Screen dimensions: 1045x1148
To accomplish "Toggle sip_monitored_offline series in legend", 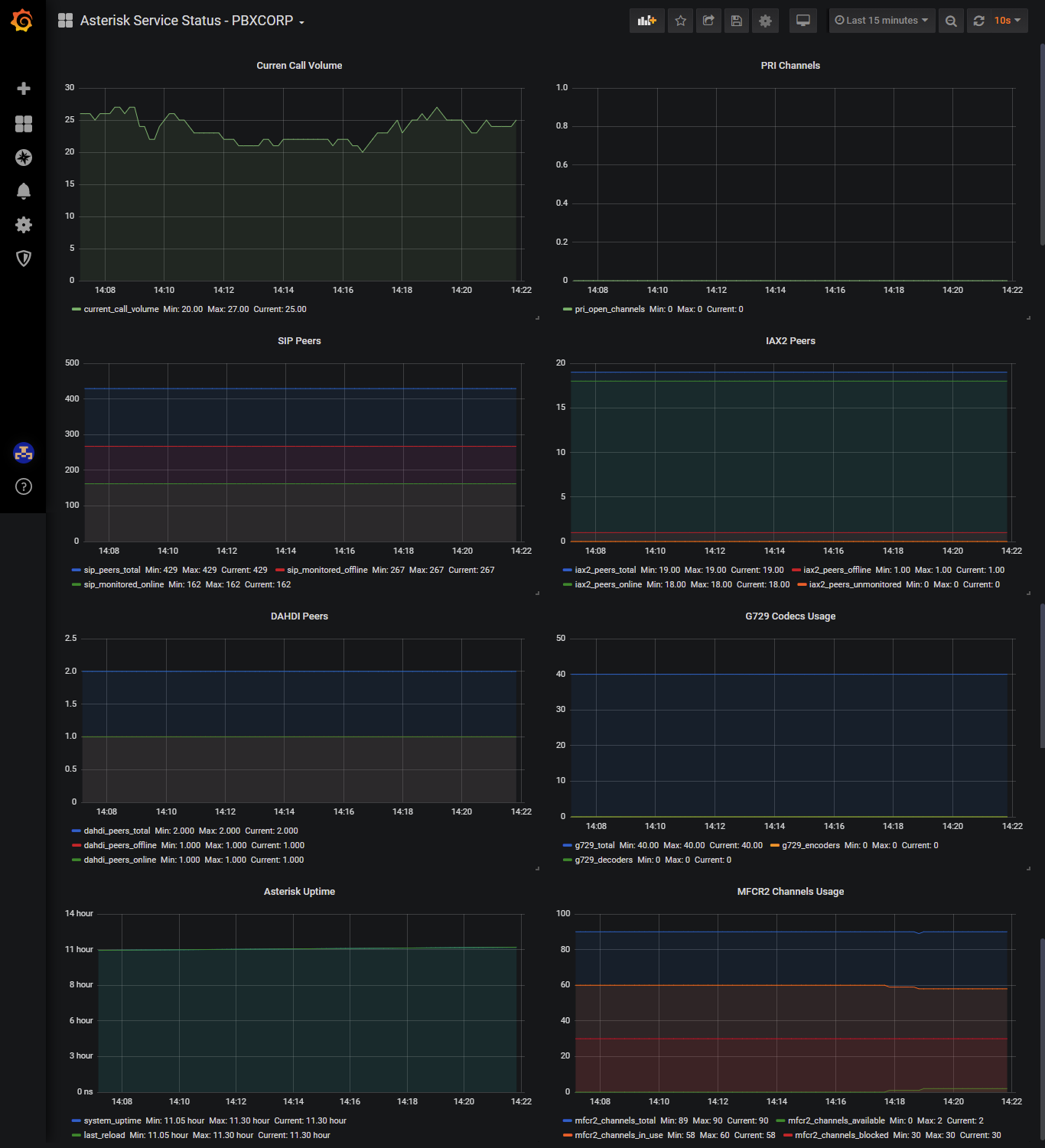I will pos(327,571).
